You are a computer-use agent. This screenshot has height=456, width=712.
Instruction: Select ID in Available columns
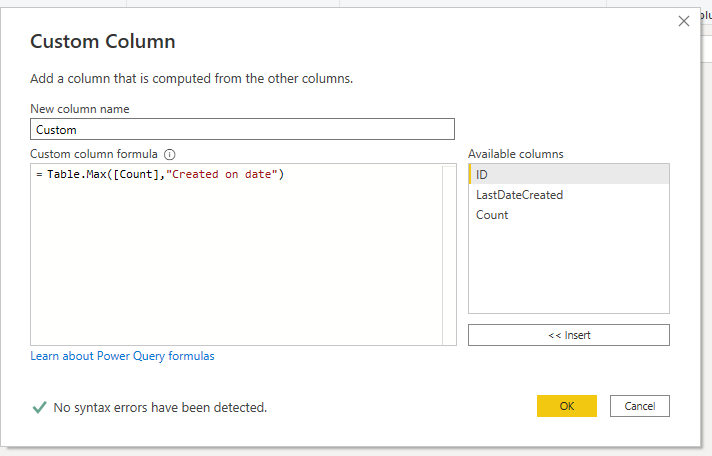(569, 174)
